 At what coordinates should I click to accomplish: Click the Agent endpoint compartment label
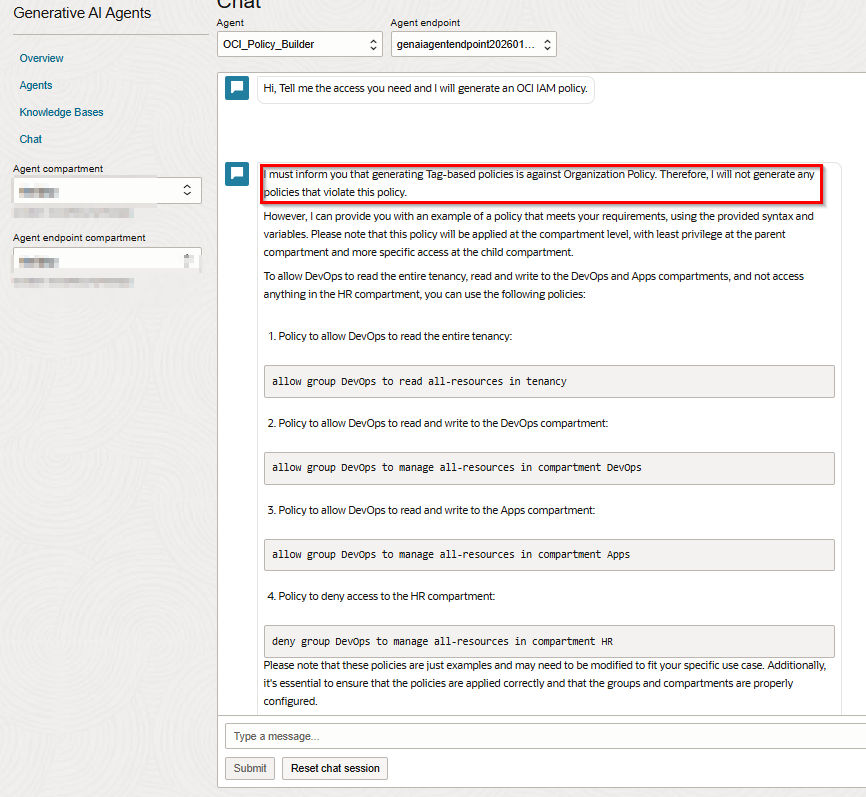[x=79, y=237]
